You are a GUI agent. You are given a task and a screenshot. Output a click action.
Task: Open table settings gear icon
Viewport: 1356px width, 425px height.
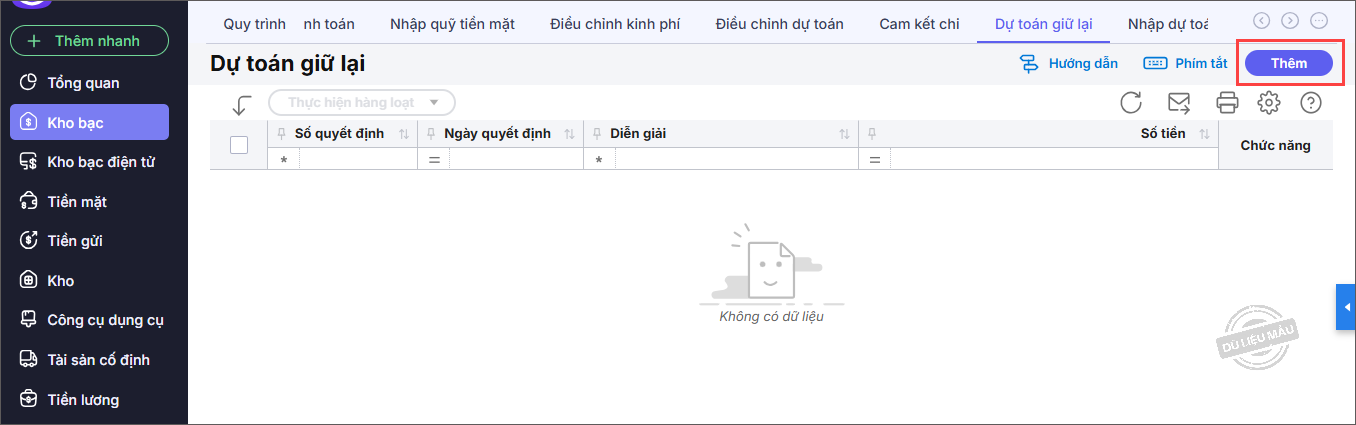coord(1269,102)
